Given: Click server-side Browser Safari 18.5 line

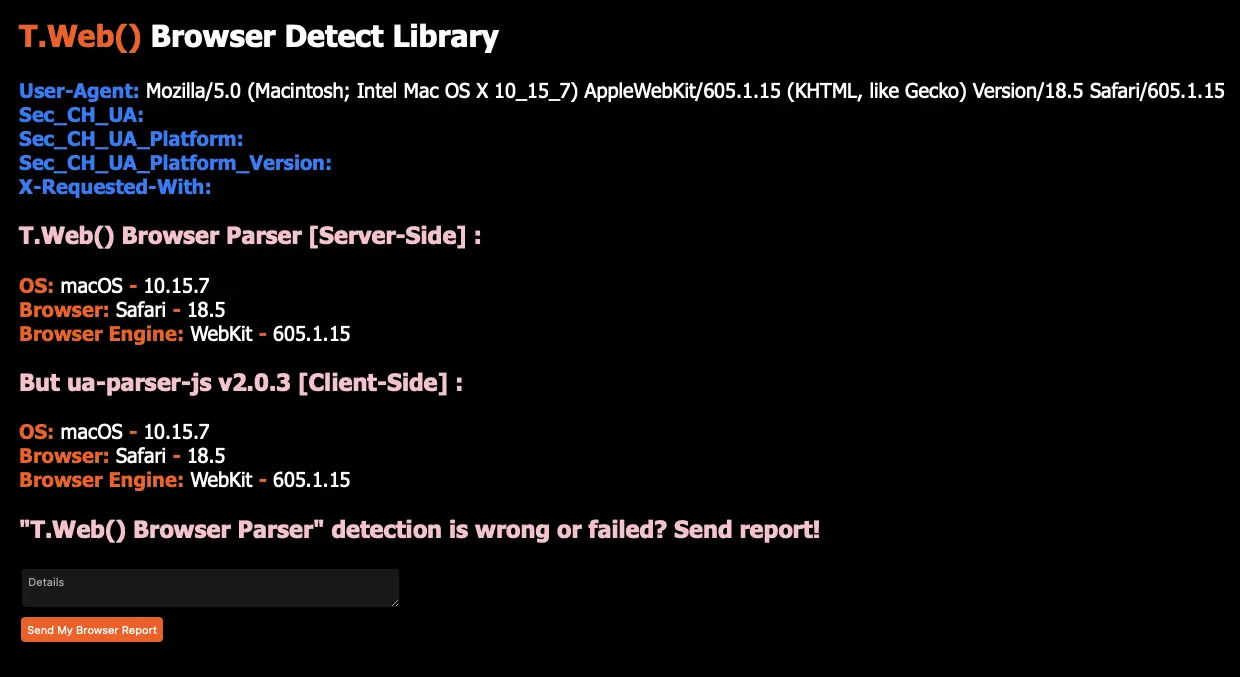Looking at the screenshot, I should 122,310.
